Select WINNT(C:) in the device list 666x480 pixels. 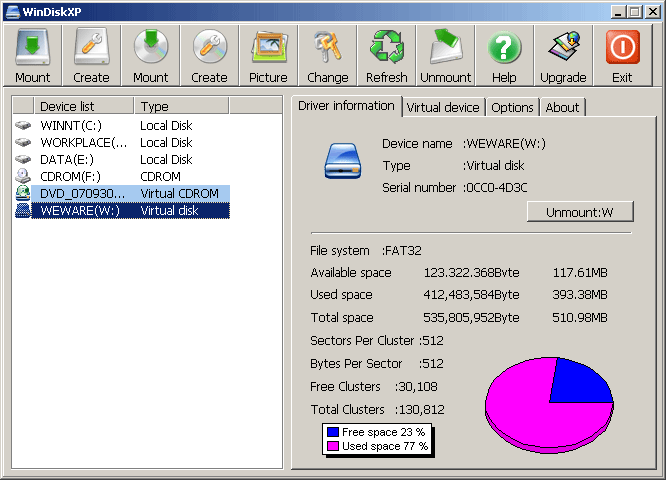71,126
